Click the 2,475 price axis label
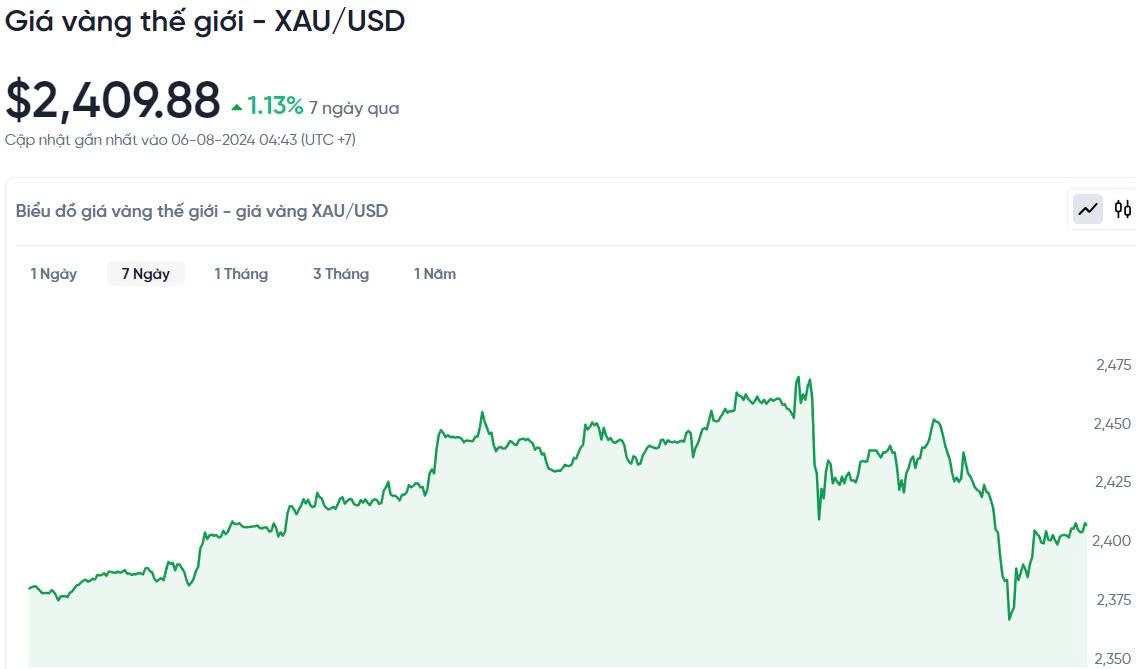 1113,365
